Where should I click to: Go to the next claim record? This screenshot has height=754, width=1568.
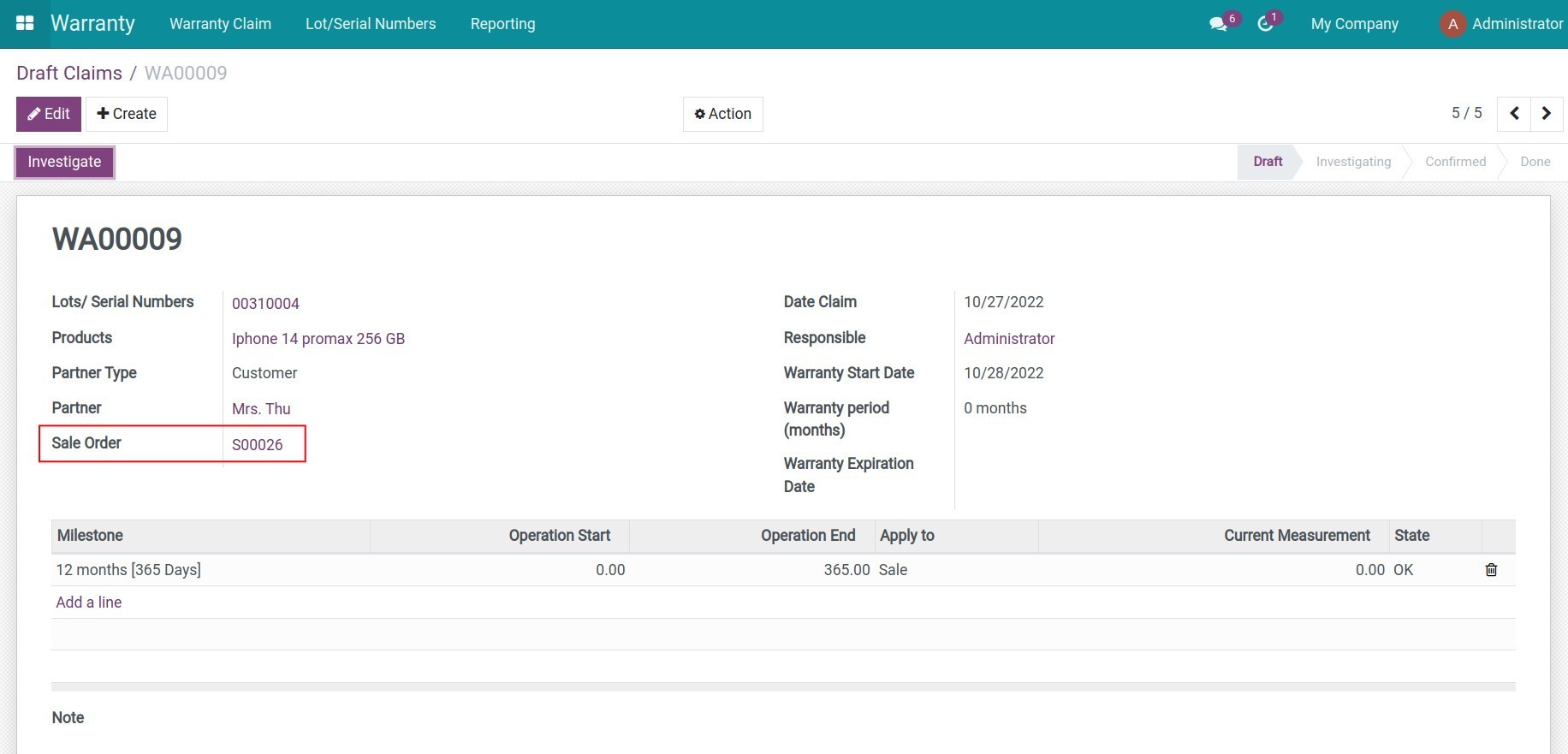coord(1546,114)
